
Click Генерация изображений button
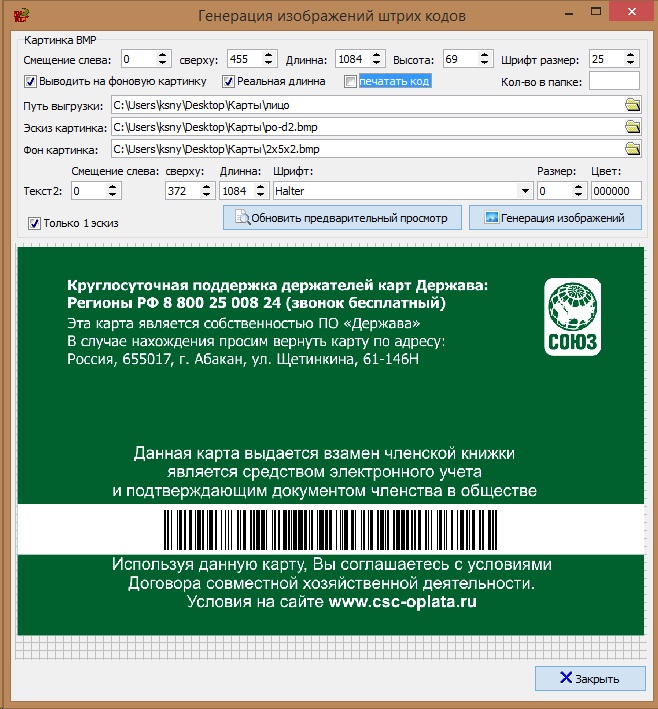(x=555, y=218)
